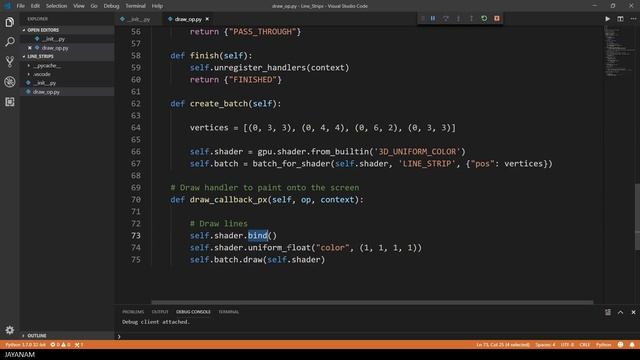The image size is (640, 360).
Task: Split the editor to the right
Action: (620, 19)
